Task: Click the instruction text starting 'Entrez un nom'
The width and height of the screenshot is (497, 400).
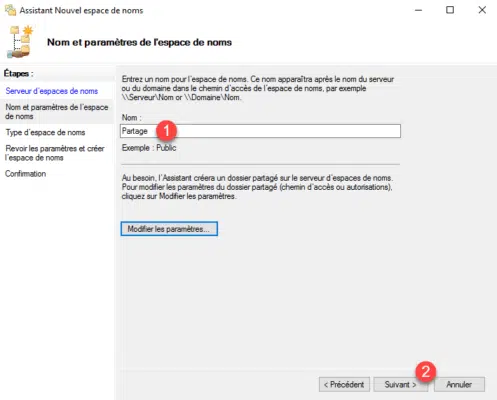Action: 258,88
